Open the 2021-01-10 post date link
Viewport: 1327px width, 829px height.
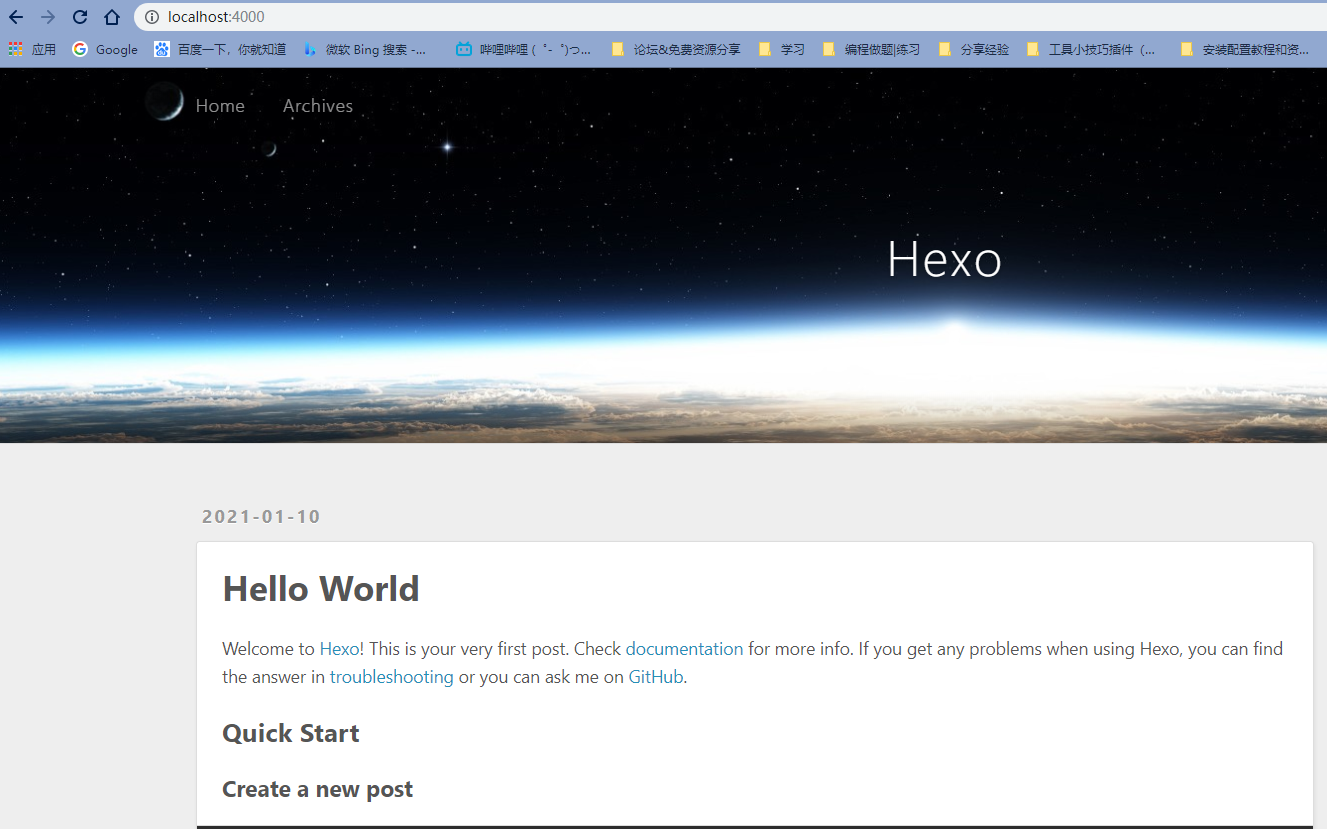[x=261, y=517]
